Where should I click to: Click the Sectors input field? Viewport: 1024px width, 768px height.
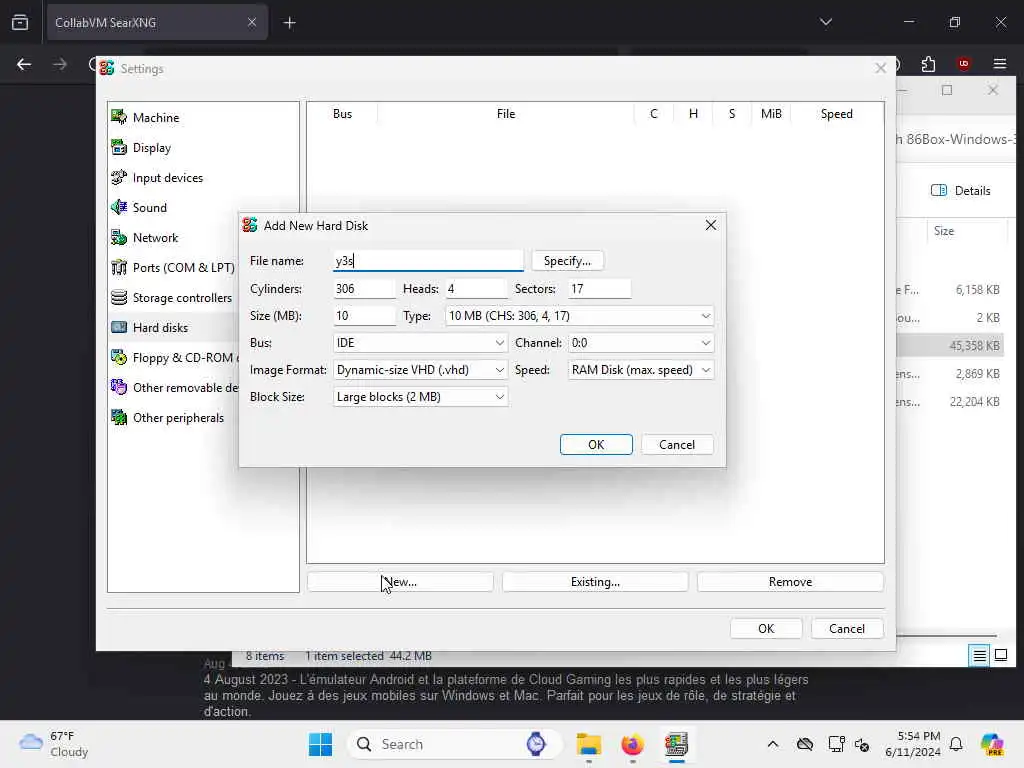600,289
